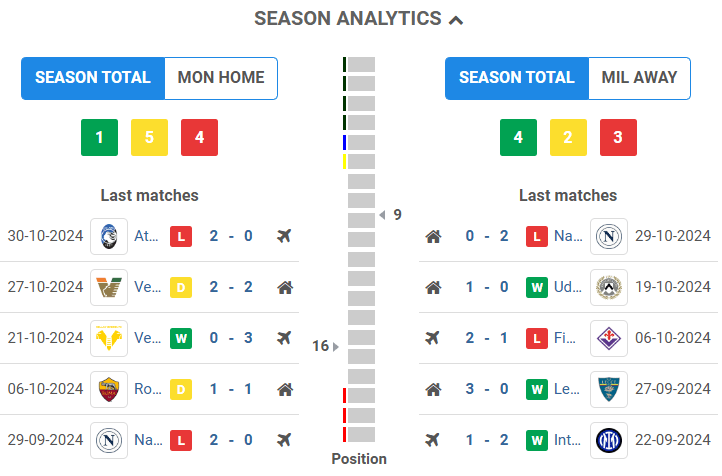Open the 0 - 3 score on 21-10-2024
722x476 pixels.
click(x=231, y=338)
